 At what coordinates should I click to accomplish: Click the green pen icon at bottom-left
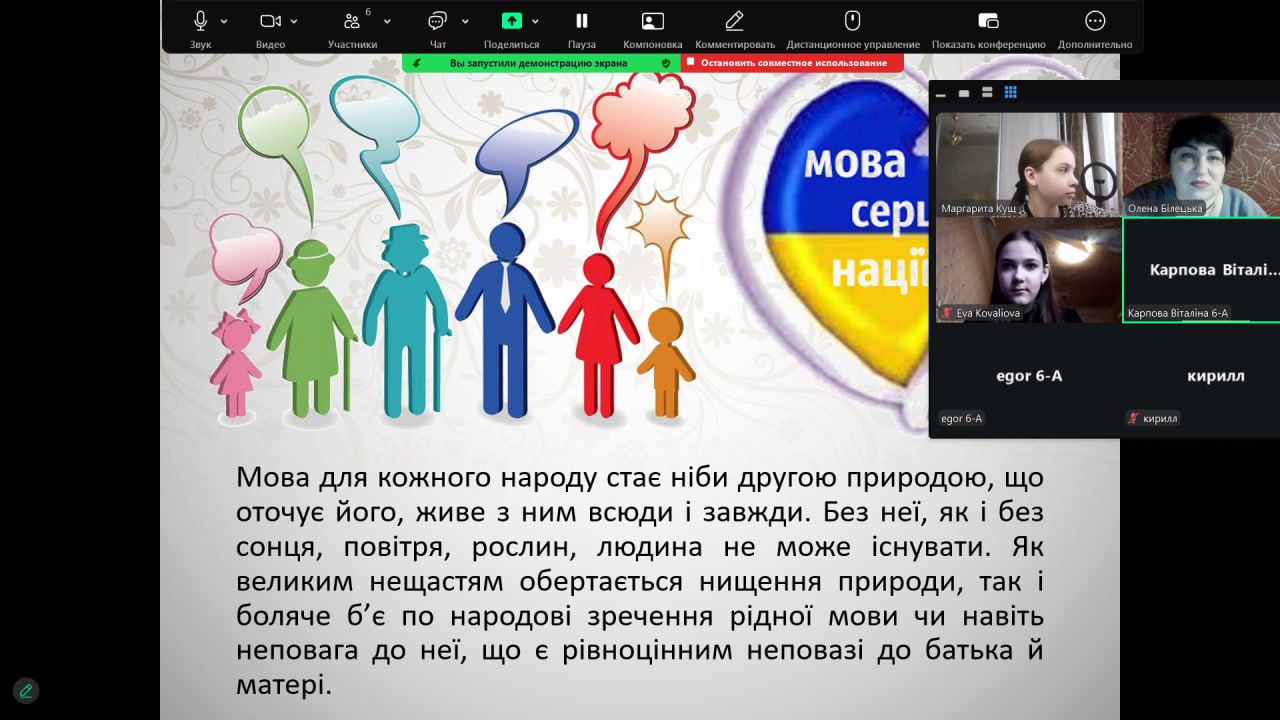[x=26, y=690]
